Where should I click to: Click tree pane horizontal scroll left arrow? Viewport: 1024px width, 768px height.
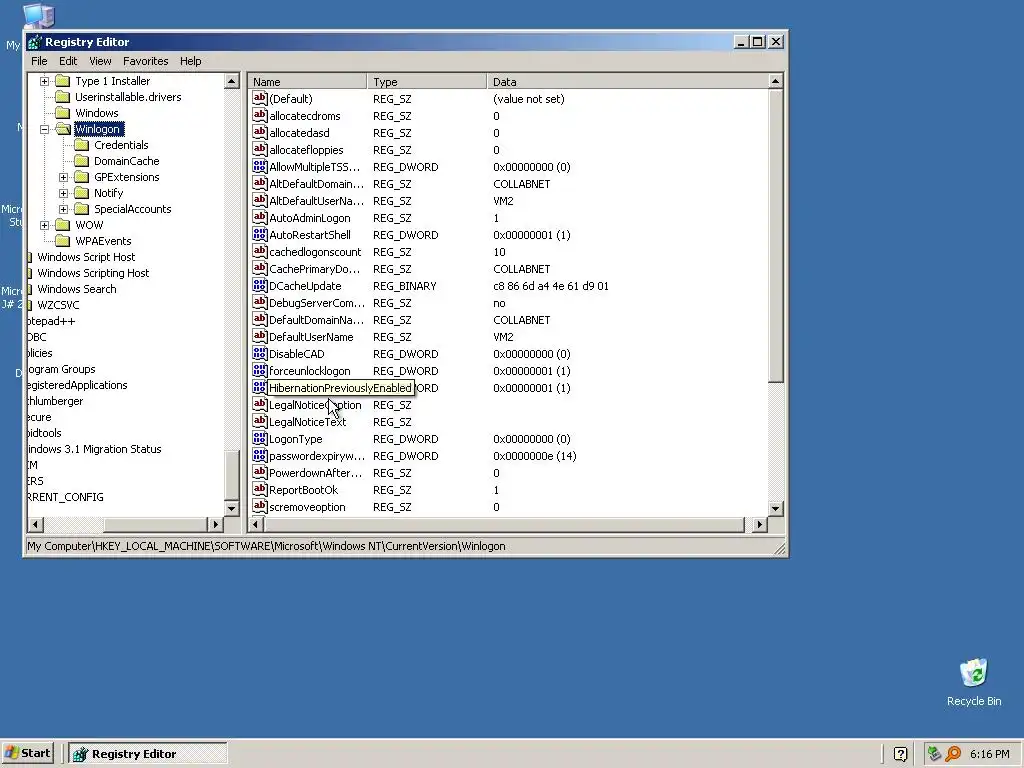pyautogui.click(x=36, y=524)
